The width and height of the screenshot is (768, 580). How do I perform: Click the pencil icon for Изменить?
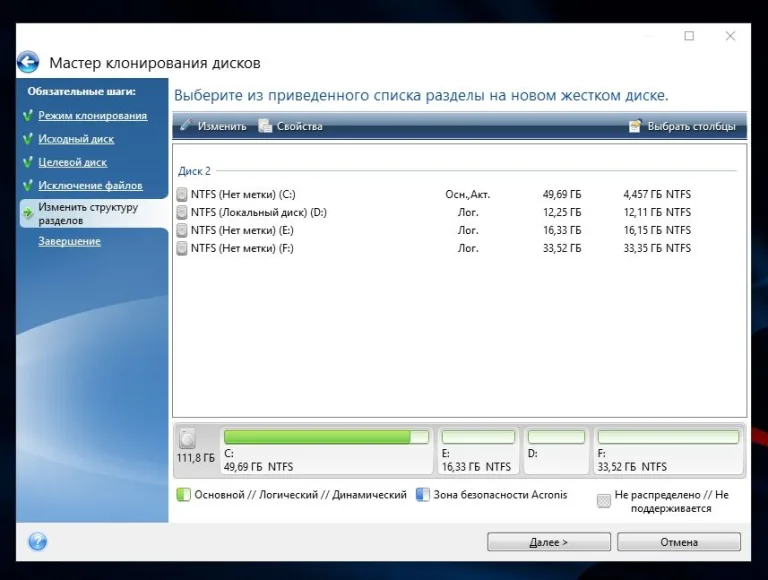tap(186, 126)
